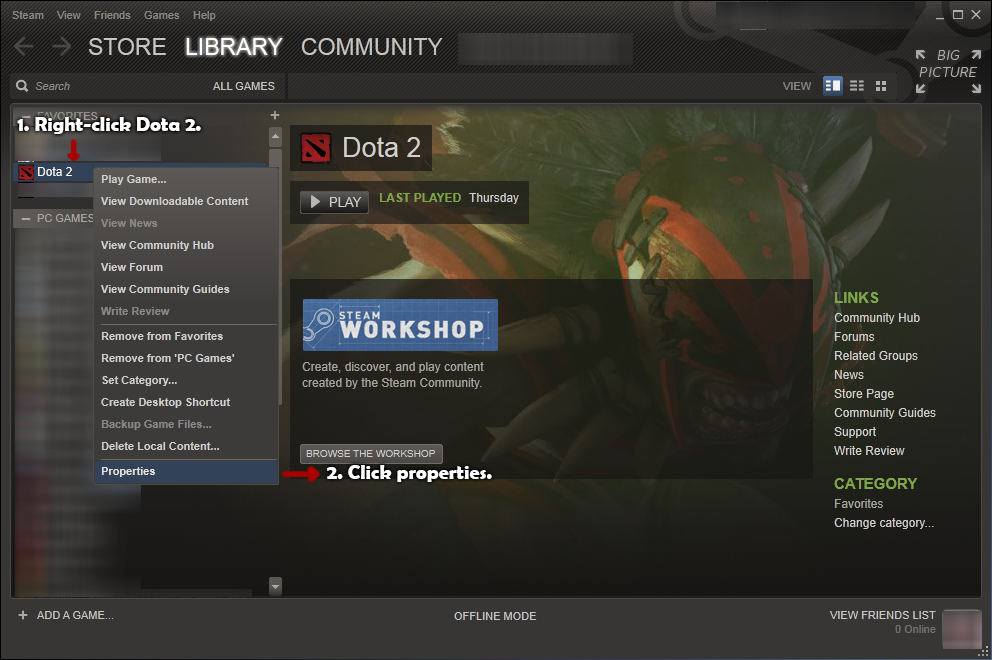Open Support link
This screenshot has height=660, width=992.
[855, 432]
